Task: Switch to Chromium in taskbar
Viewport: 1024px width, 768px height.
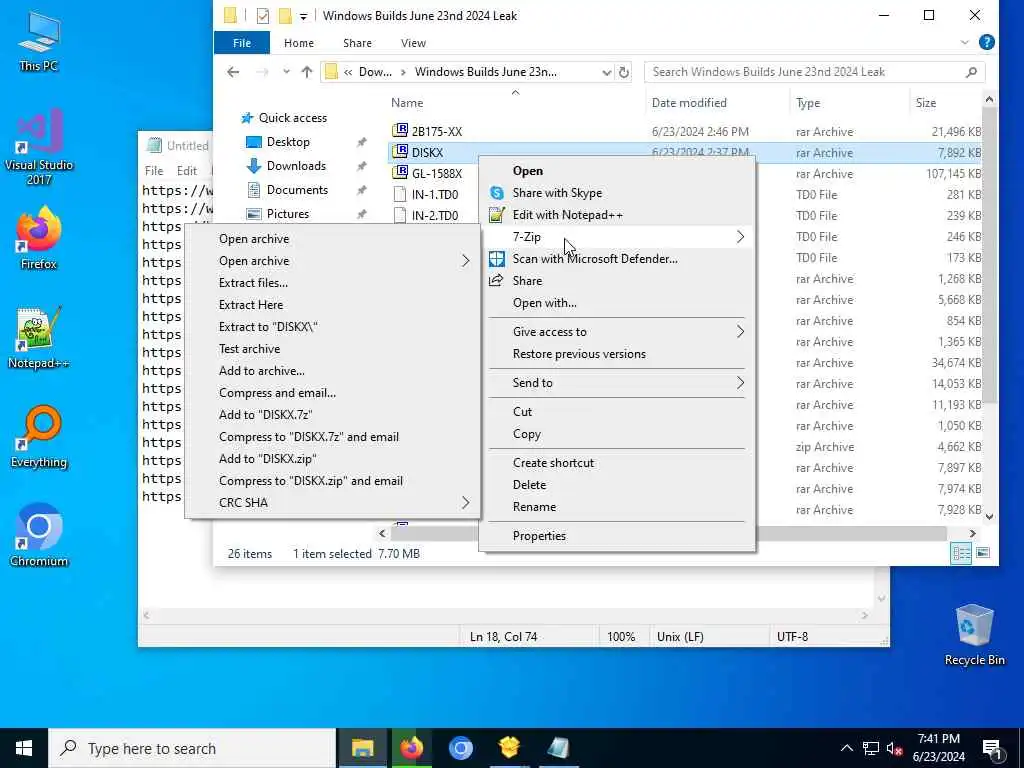Action: [x=460, y=748]
